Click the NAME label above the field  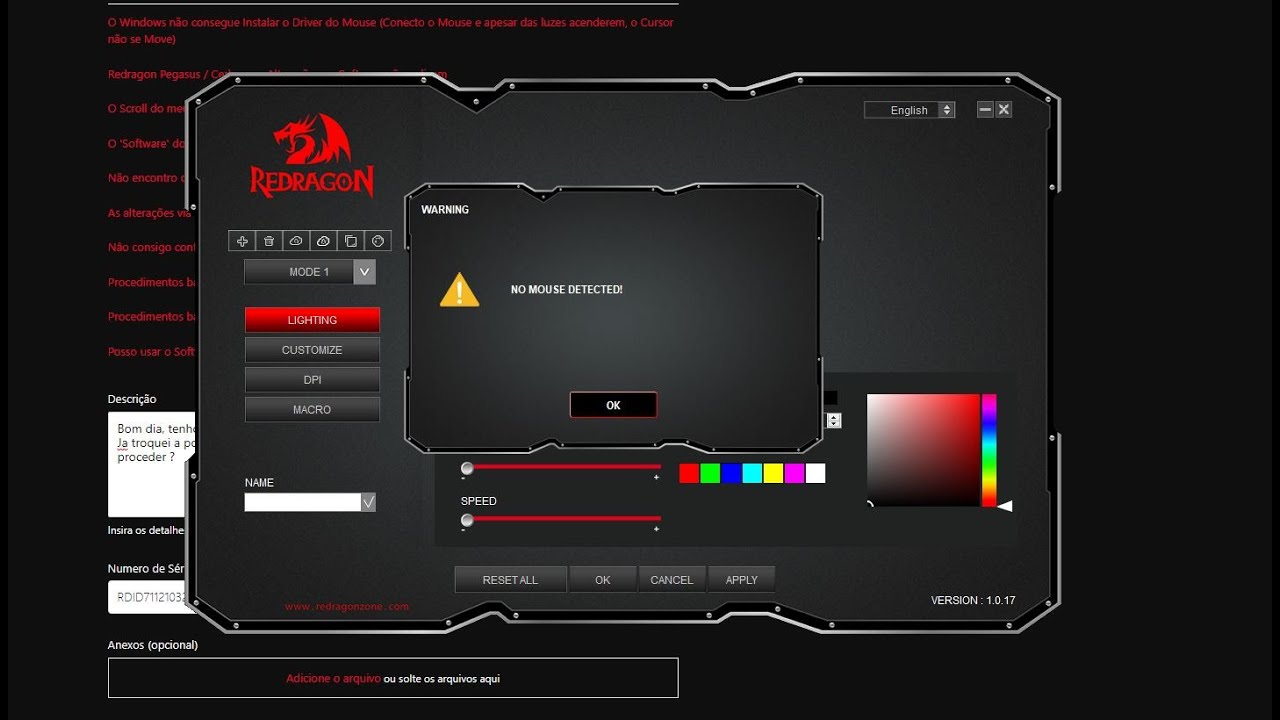[259, 482]
